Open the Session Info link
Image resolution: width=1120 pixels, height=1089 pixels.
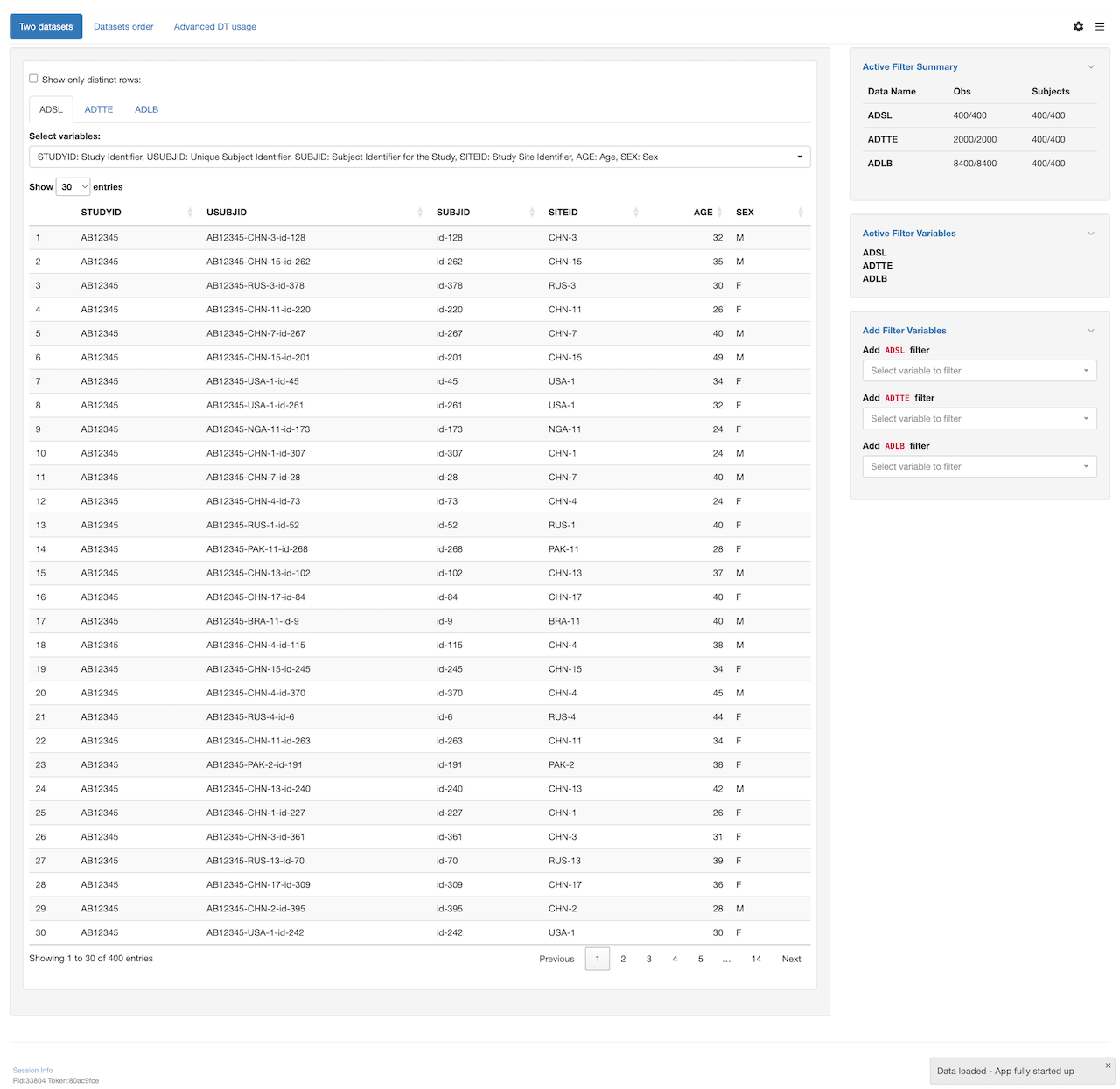(x=32, y=1071)
